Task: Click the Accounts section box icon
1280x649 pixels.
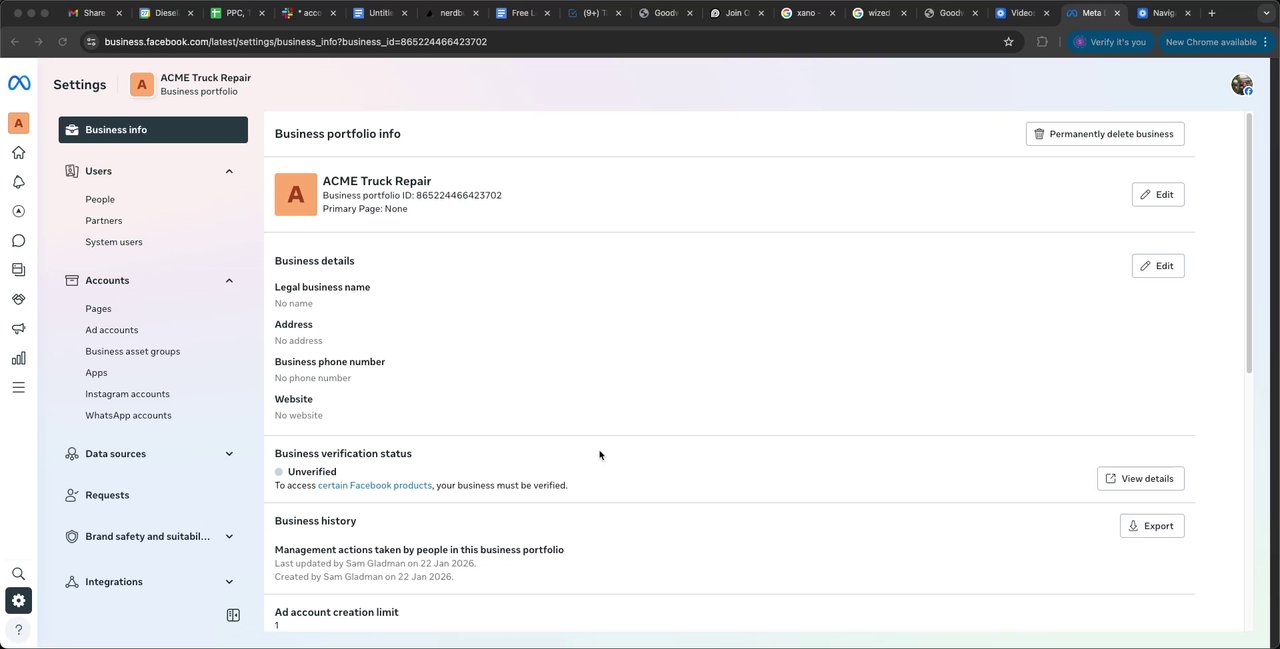Action: click(72, 281)
